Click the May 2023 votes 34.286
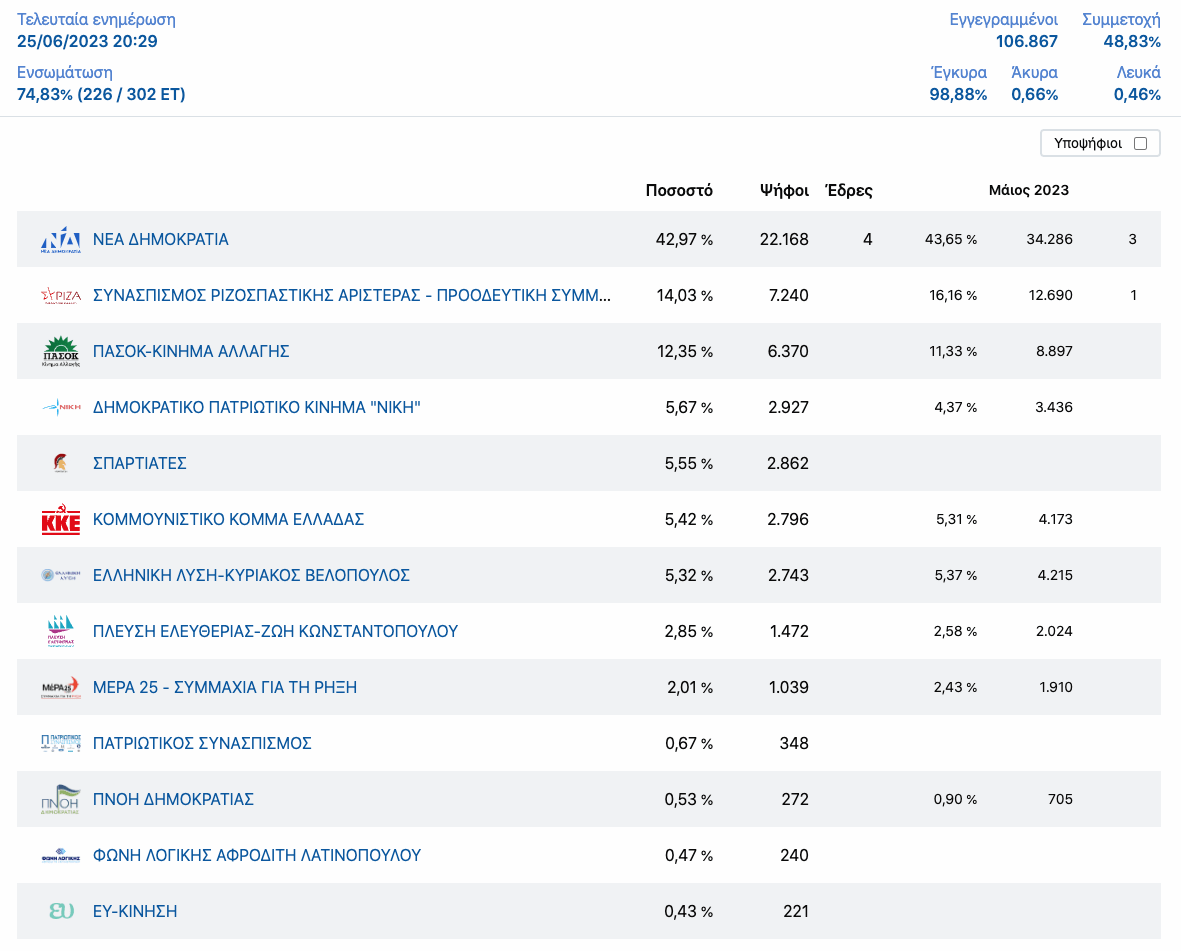Image resolution: width=1181 pixels, height=951 pixels. pyautogui.click(x=1049, y=239)
